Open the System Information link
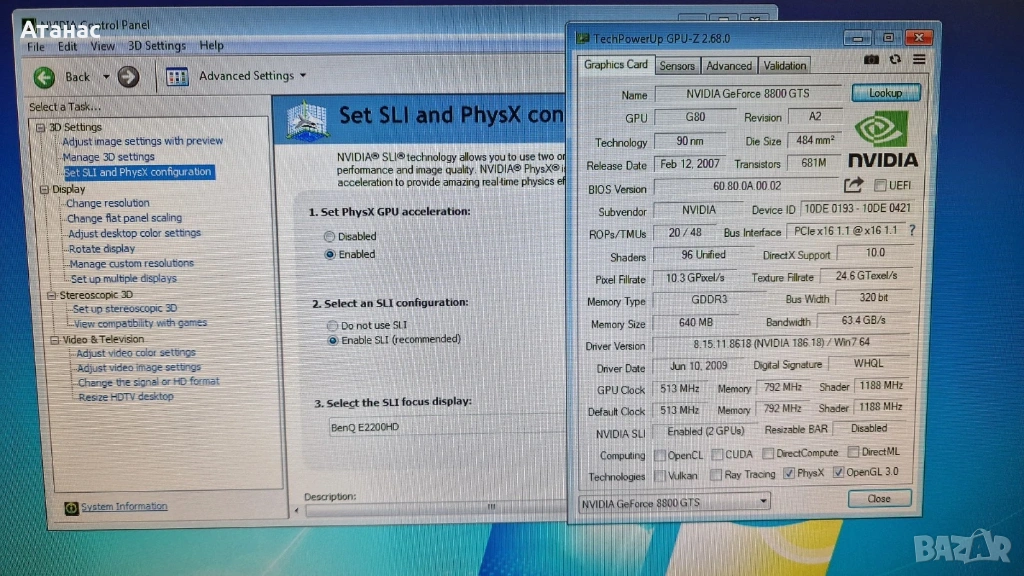This screenshot has height=576, width=1024. tap(124, 507)
